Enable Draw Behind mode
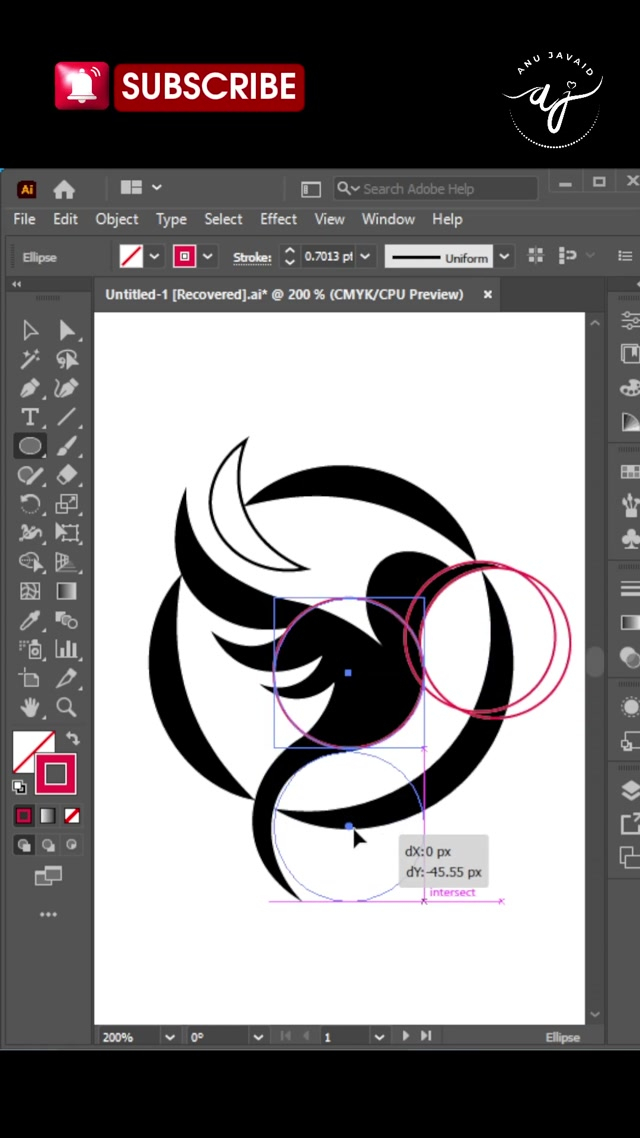Screen dimensions: 640x1138 pos(48,846)
